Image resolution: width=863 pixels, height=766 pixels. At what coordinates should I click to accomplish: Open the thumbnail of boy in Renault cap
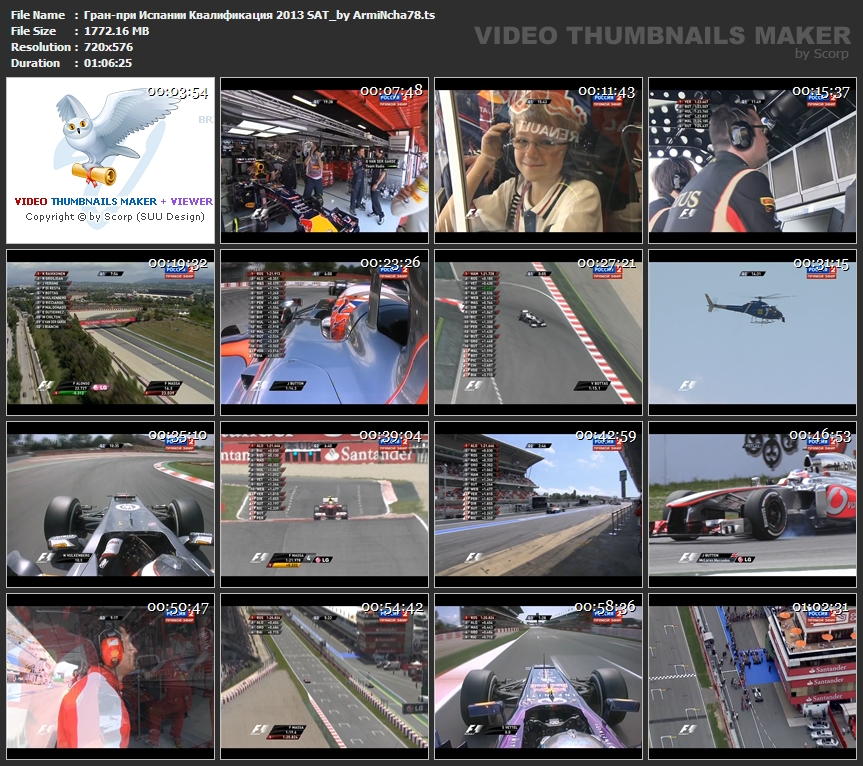[538, 160]
